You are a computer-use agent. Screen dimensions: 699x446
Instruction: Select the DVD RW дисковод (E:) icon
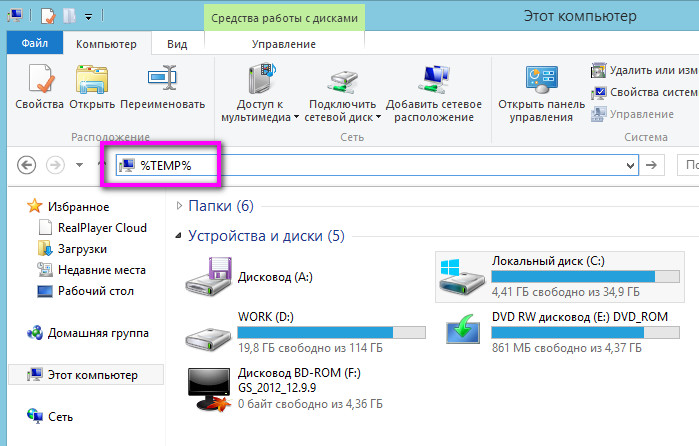[463, 329]
